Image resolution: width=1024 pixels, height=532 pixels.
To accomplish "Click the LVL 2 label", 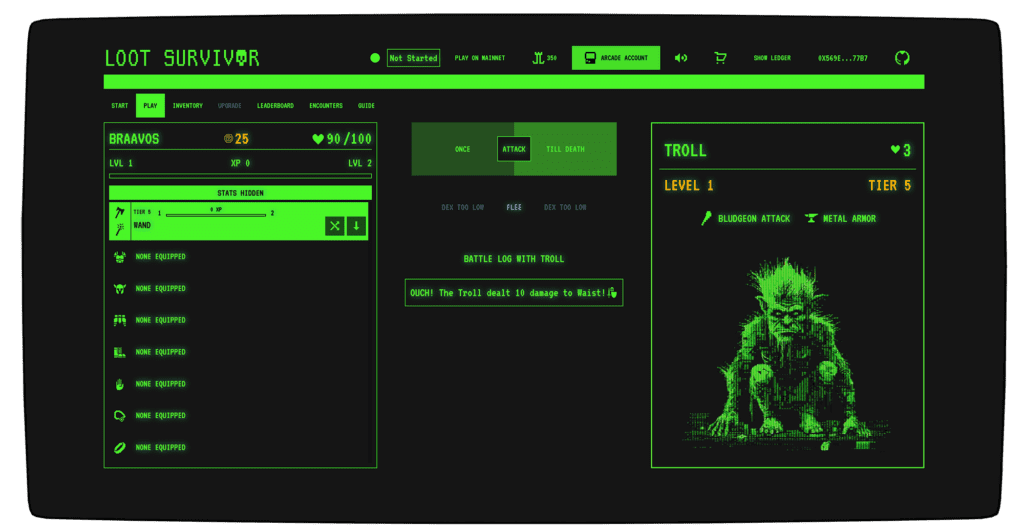I will [360, 163].
